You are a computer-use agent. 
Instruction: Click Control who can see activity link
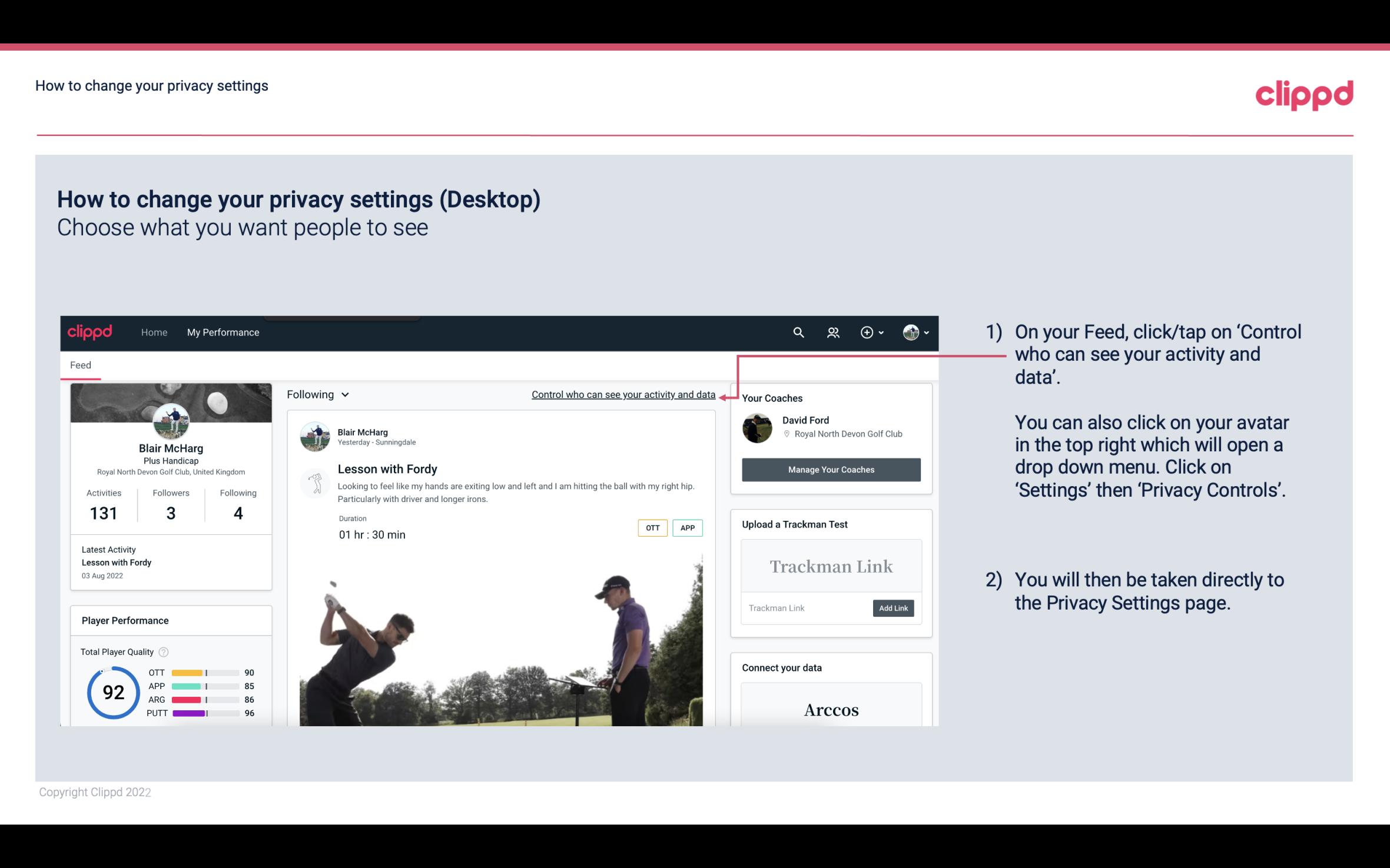623,394
